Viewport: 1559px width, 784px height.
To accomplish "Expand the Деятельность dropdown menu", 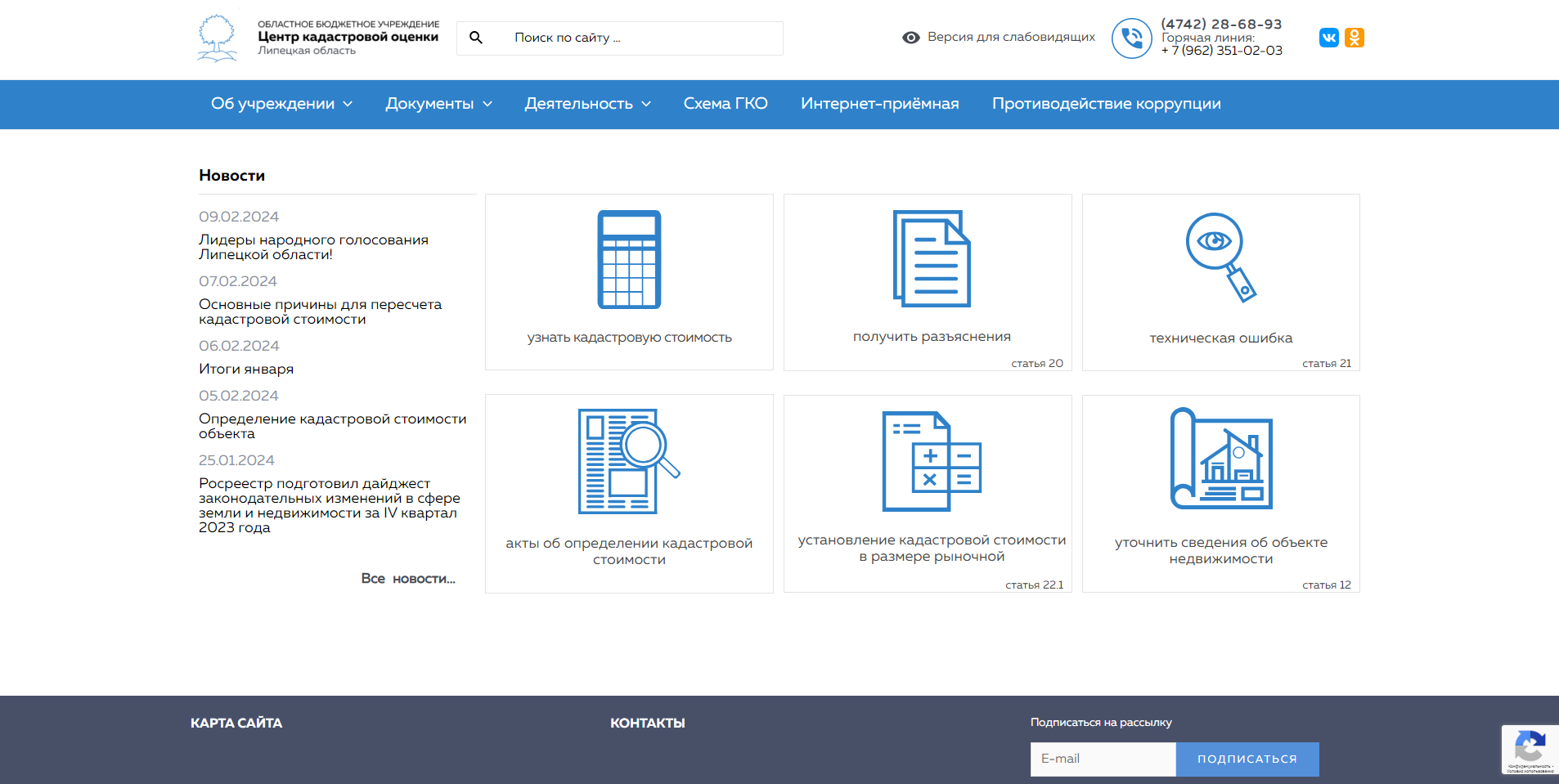I will tap(587, 104).
